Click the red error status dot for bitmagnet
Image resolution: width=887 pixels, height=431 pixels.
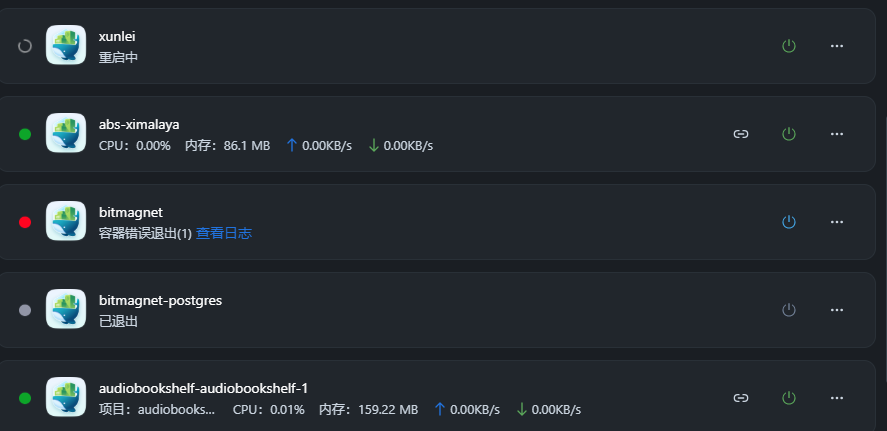click(25, 222)
